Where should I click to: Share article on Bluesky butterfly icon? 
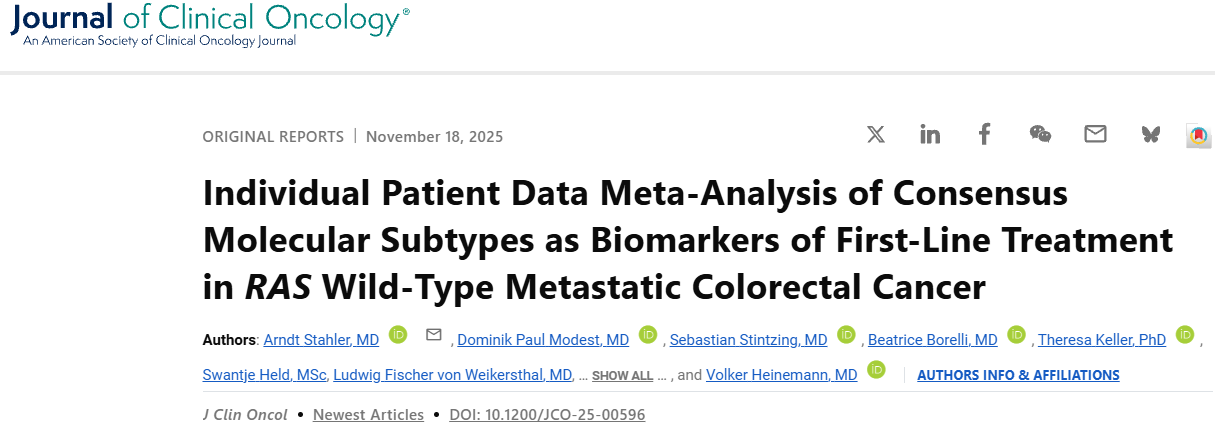1150,134
